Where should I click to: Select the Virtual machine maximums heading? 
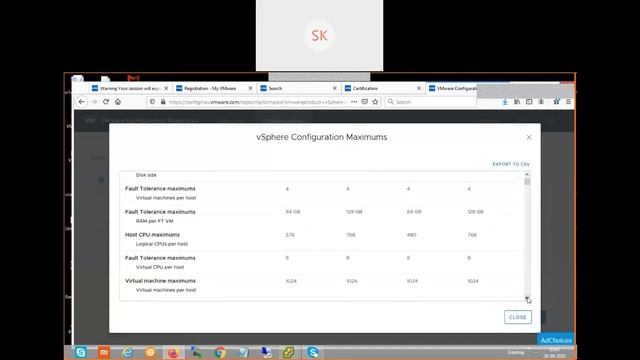[160, 281]
